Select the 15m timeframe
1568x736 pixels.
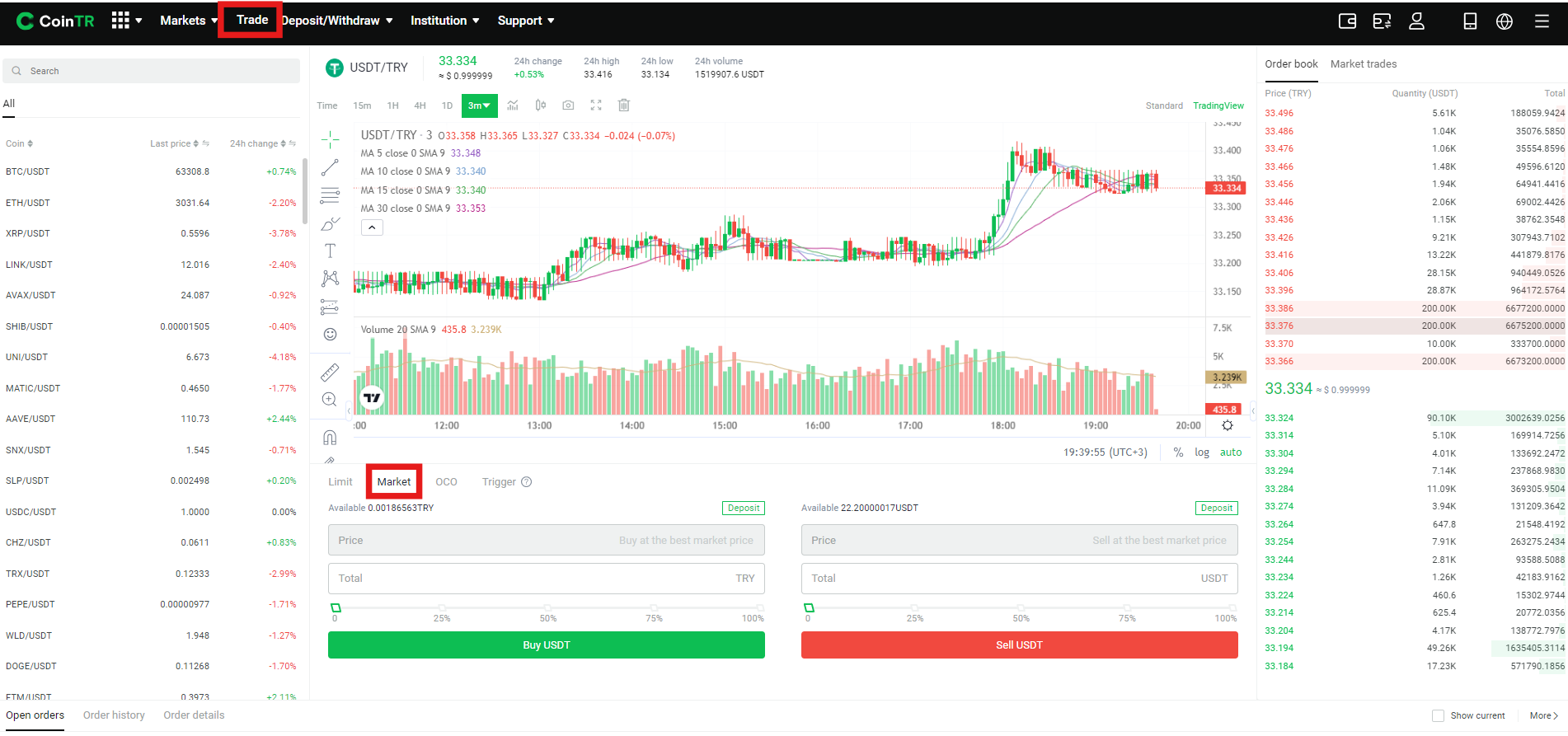tap(362, 105)
